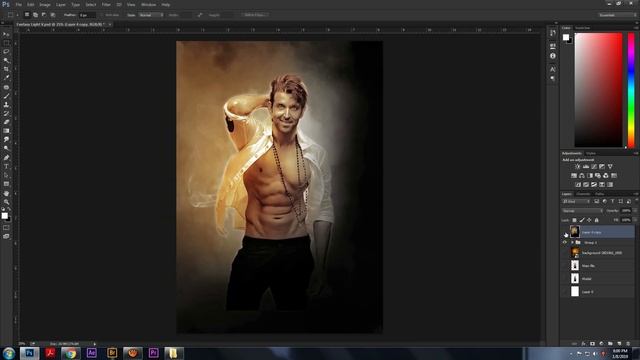Click the Create new layer icon
The image size is (640, 360).
click(619, 344)
